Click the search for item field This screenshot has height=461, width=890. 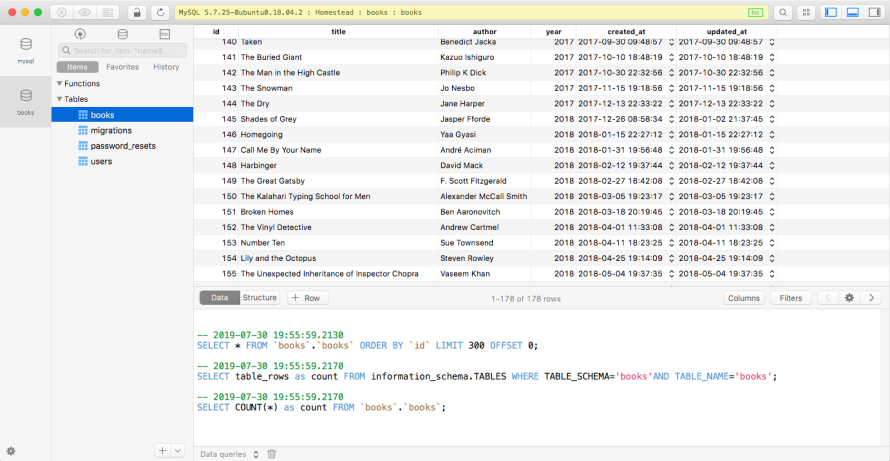coord(122,51)
